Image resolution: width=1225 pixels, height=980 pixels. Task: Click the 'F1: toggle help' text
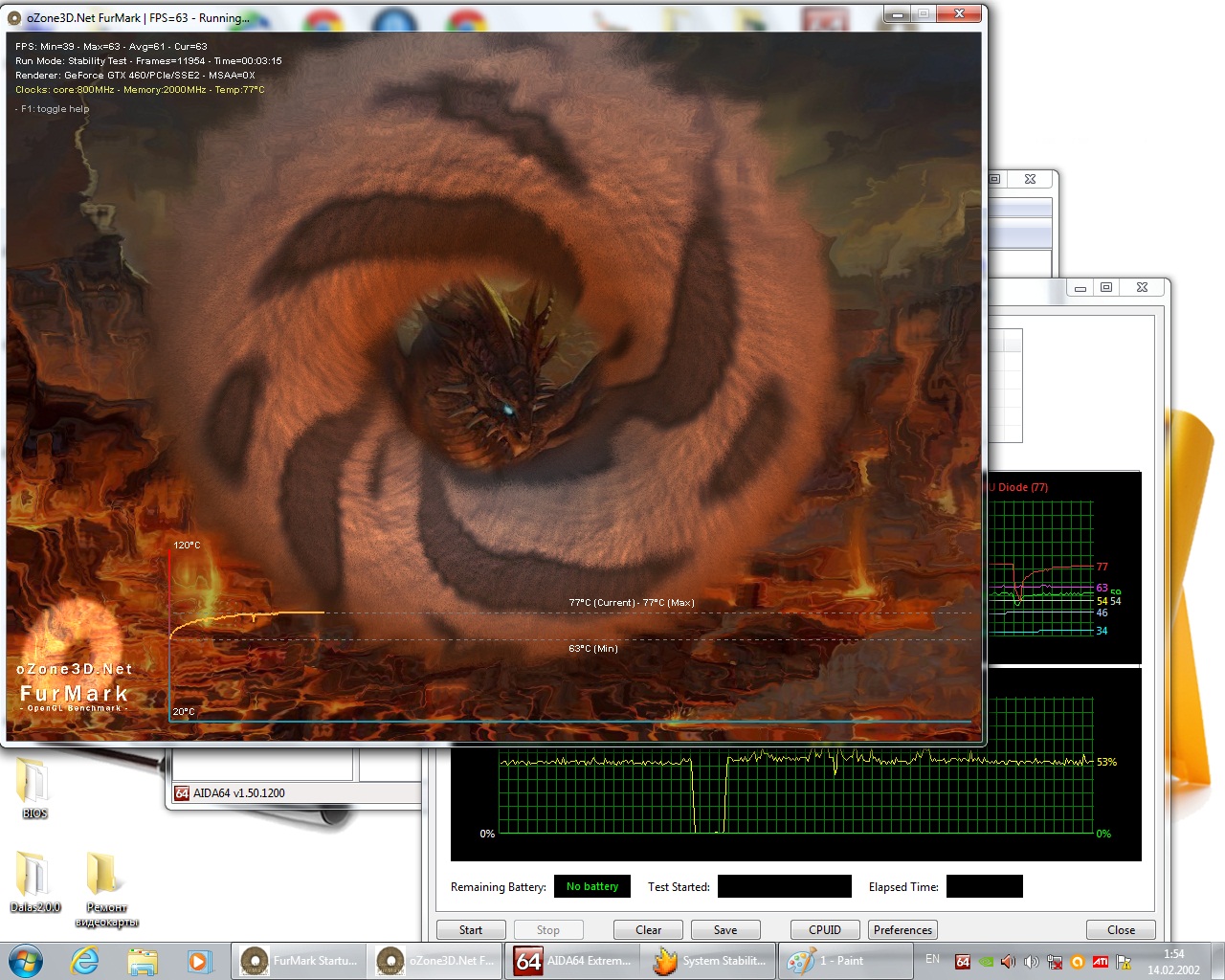pos(53,109)
